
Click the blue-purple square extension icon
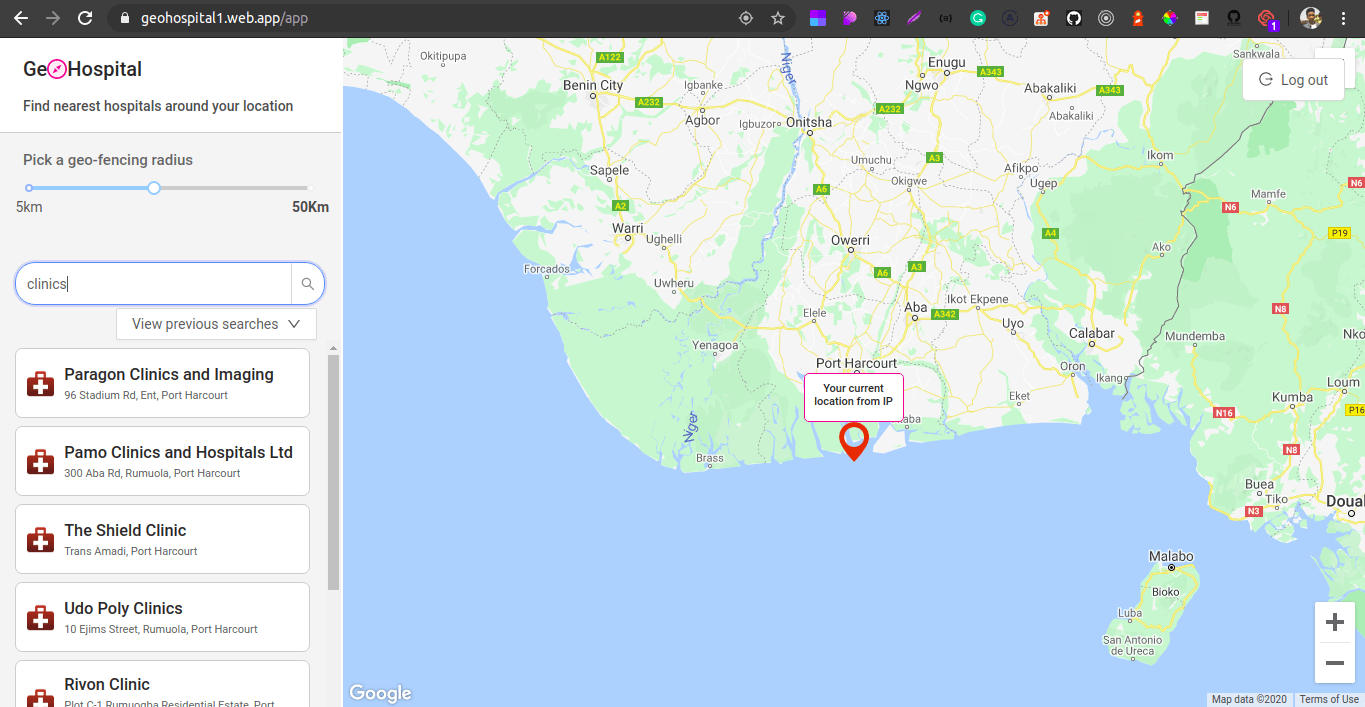click(818, 18)
